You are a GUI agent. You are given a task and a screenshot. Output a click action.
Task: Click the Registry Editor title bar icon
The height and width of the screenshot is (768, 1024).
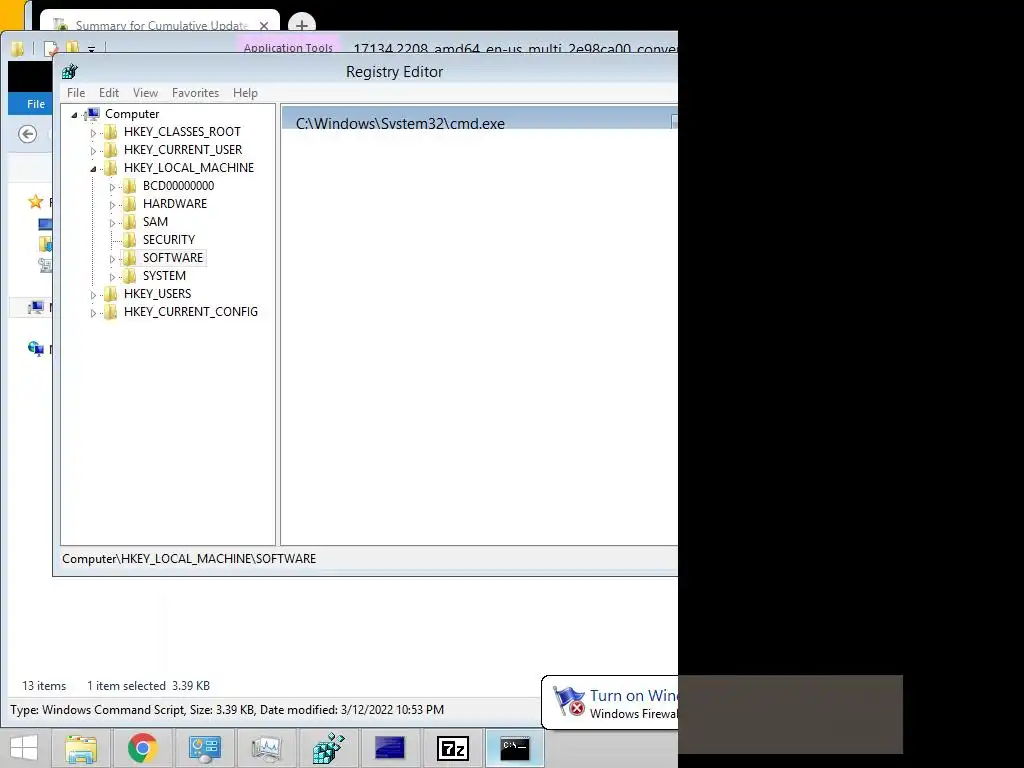(x=70, y=71)
